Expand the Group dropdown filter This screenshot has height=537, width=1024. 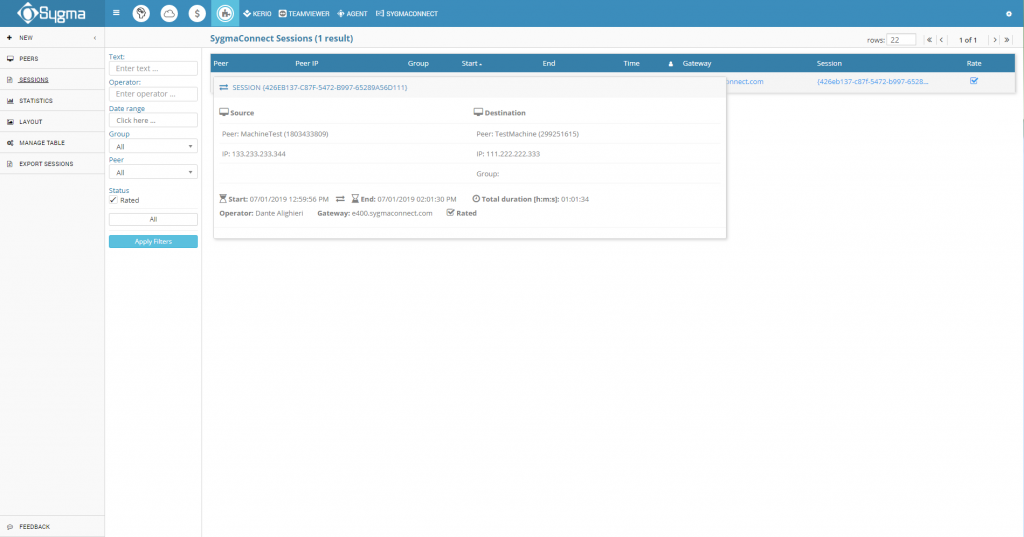pyautogui.click(x=153, y=146)
